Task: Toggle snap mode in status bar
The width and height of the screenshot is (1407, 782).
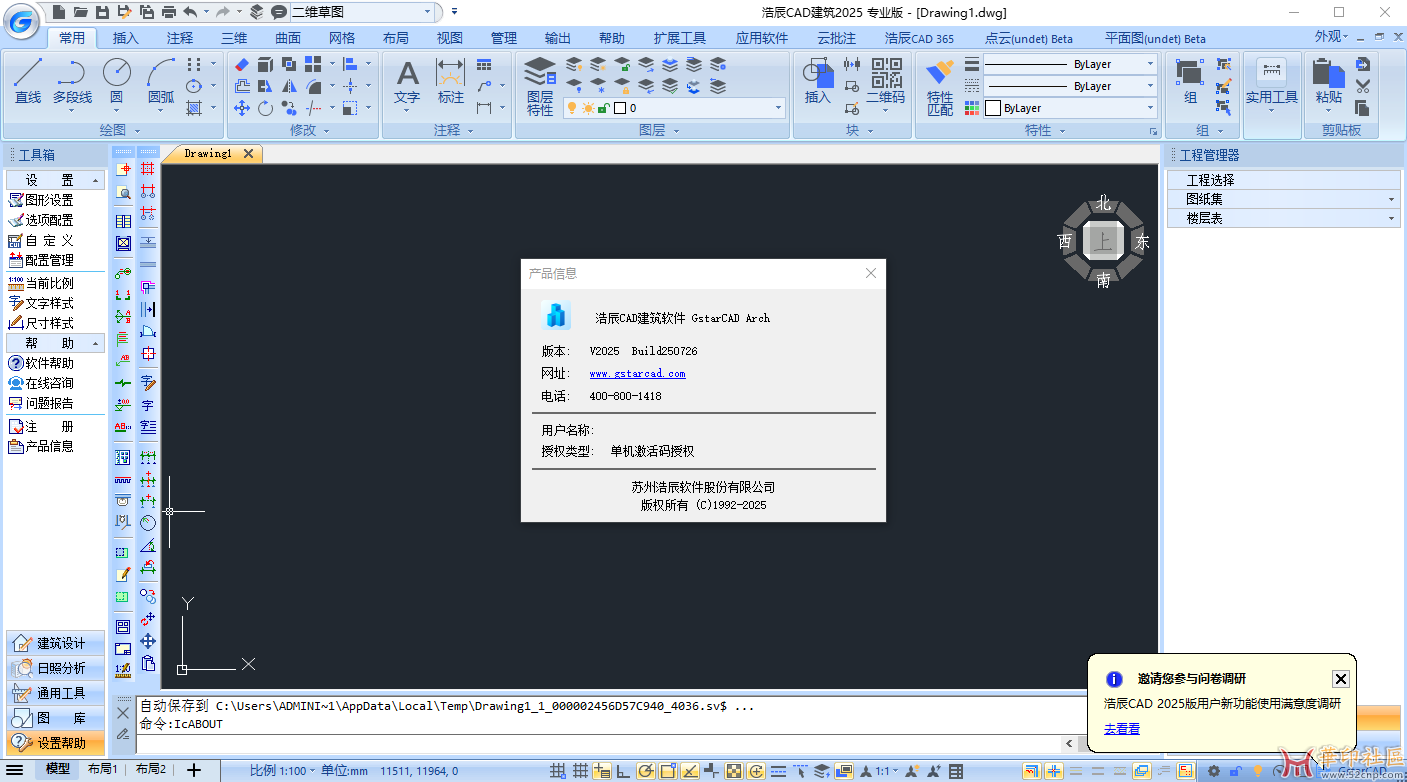Action: pyautogui.click(x=558, y=771)
